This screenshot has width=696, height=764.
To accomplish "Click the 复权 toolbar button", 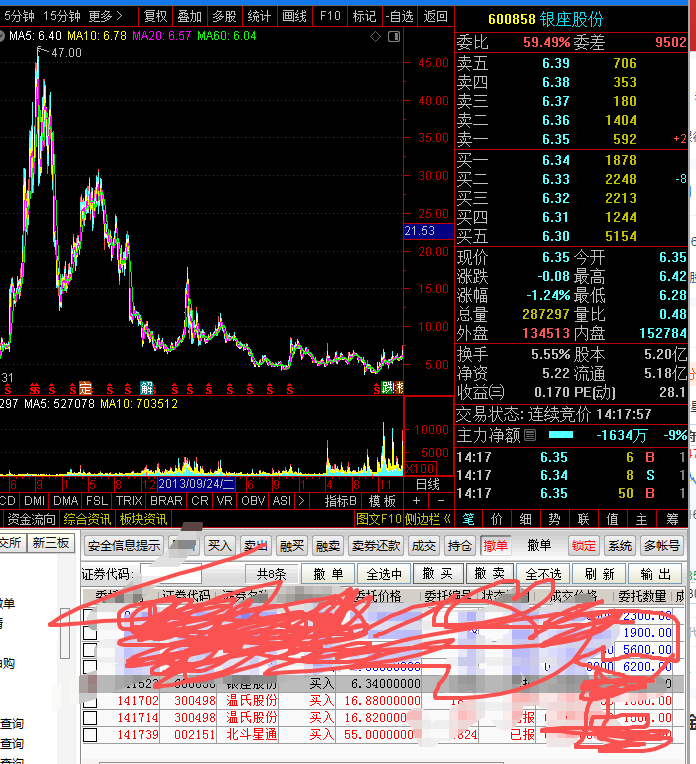I will tap(155, 17).
